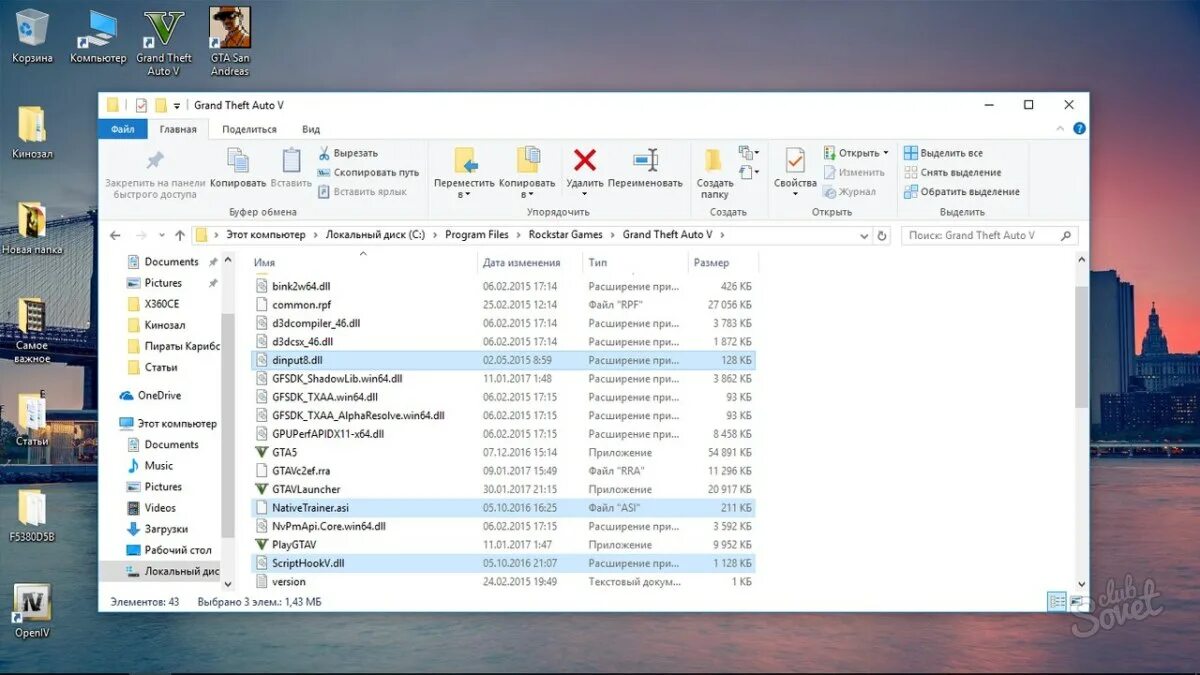Screen dimensions: 1200x675
Task: Select the dinput8.dll file
Action: 503,360
